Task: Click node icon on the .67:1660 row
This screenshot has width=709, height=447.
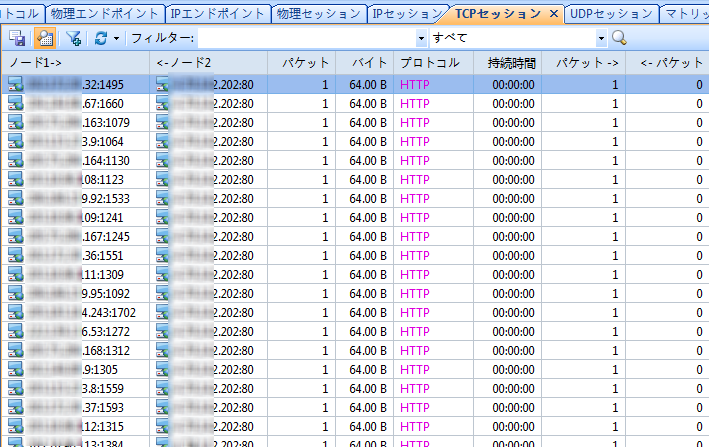Action: [16, 103]
